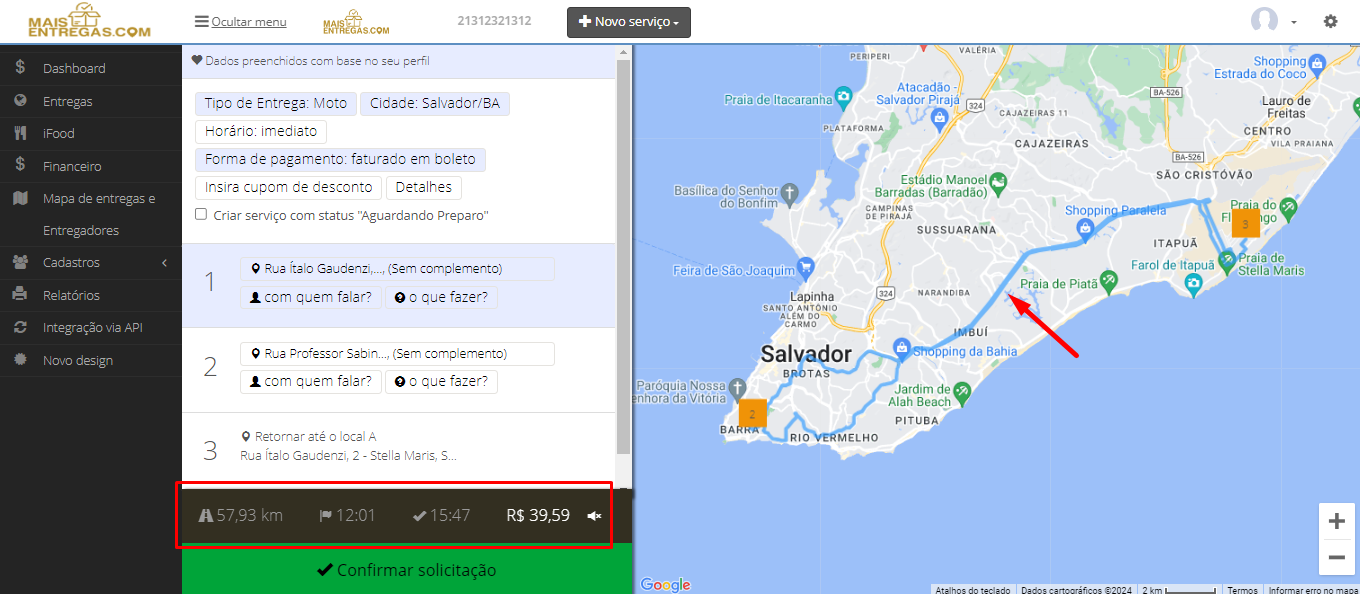
Task: Click Confirmar solicitação button
Action: [407, 570]
